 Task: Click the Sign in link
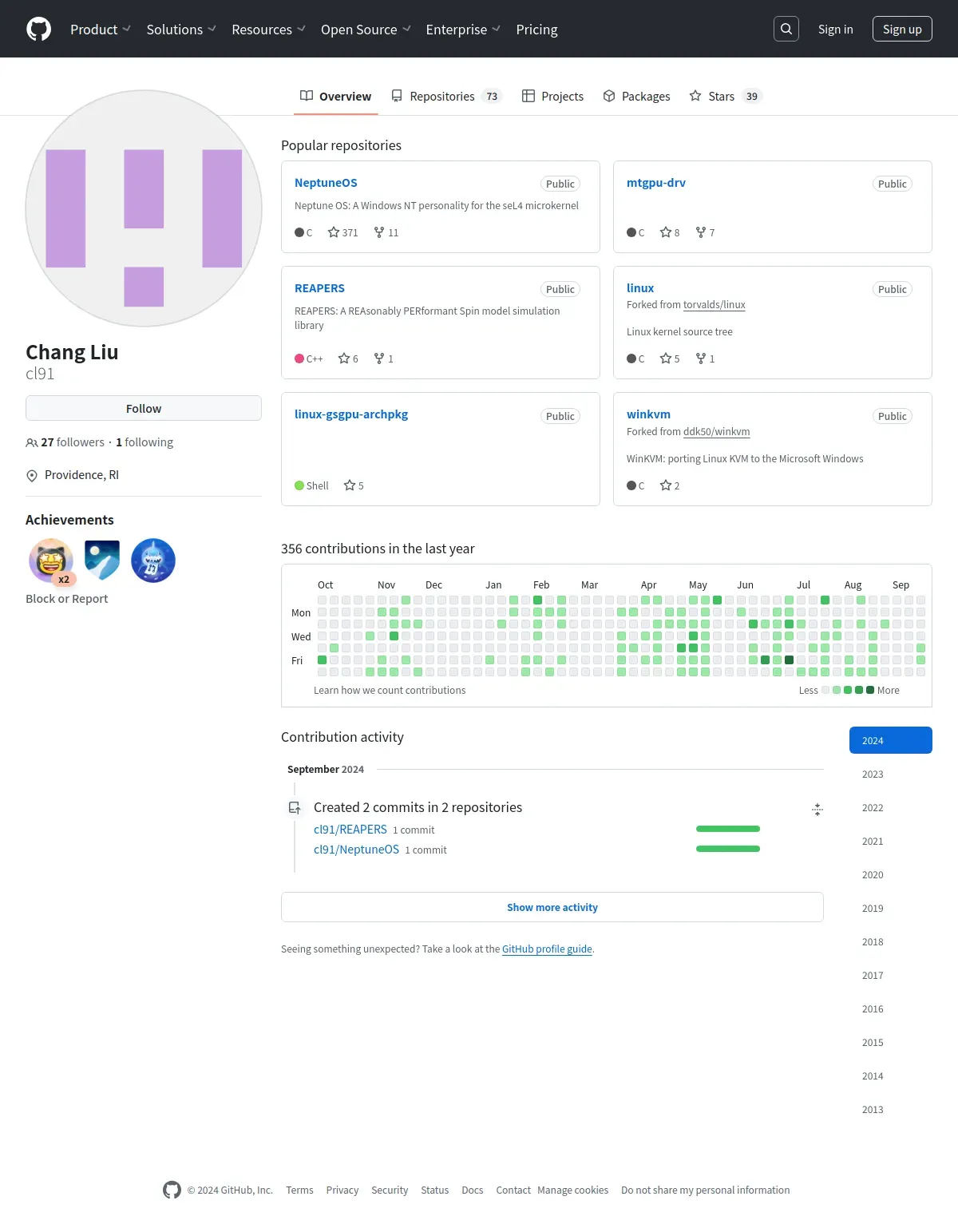coord(835,30)
